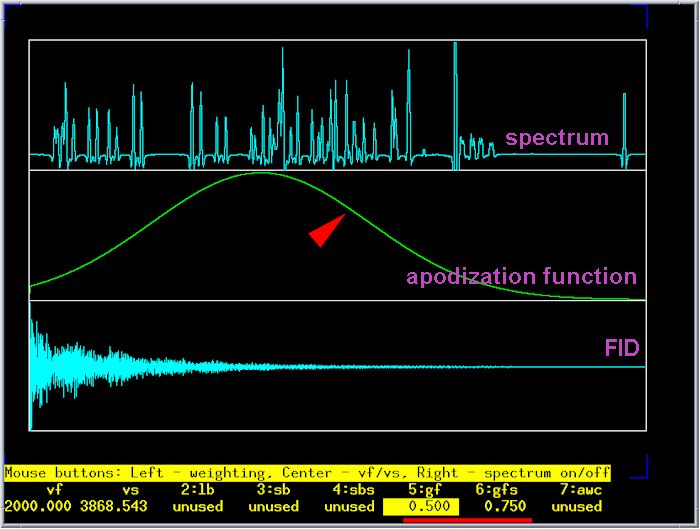Click inside the spectrum display panel
Image resolution: width=700 pixels, height=529 pixels.
pyautogui.click(x=338, y=105)
